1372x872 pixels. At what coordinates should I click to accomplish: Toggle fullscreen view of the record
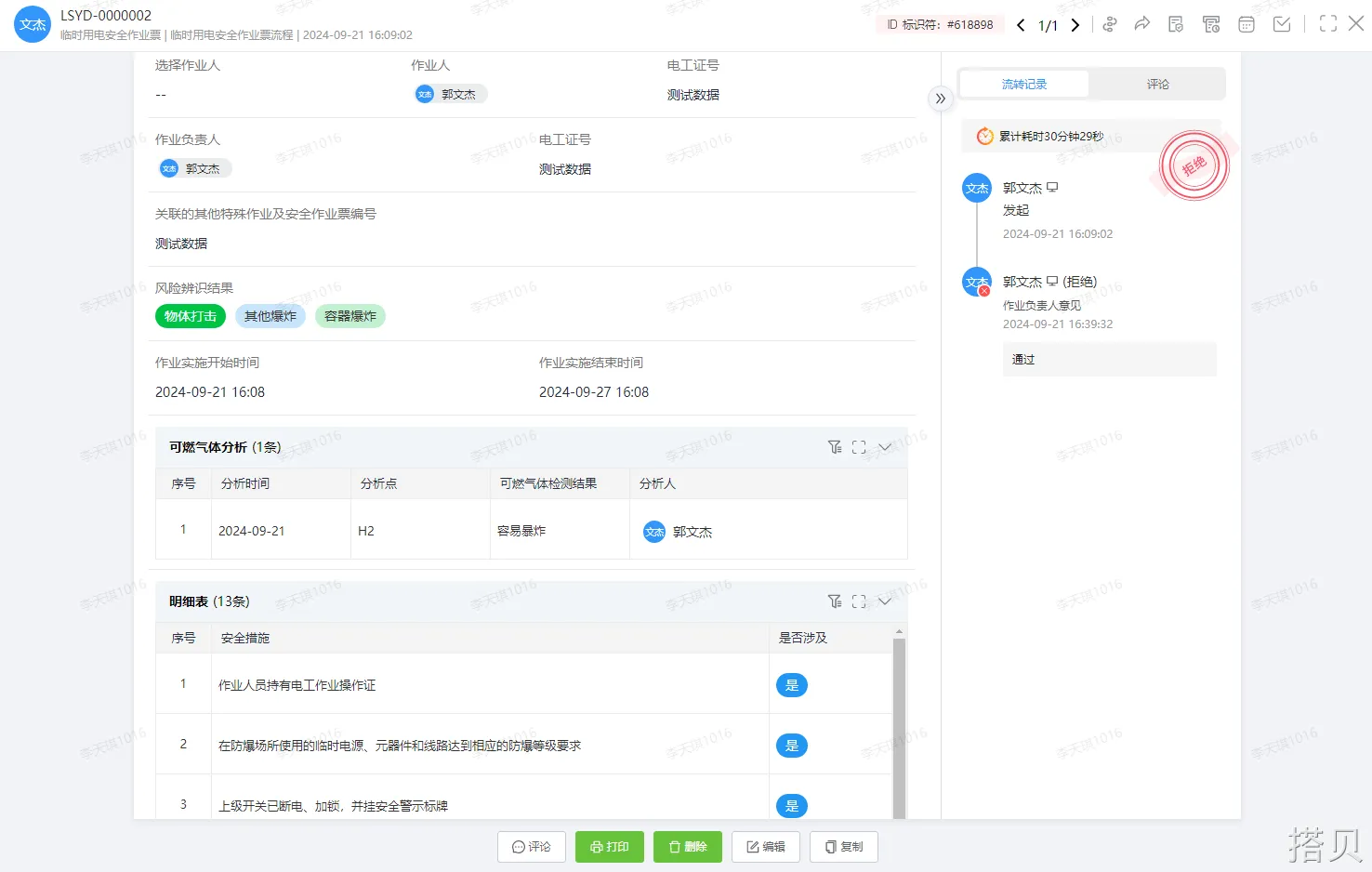tap(1328, 24)
